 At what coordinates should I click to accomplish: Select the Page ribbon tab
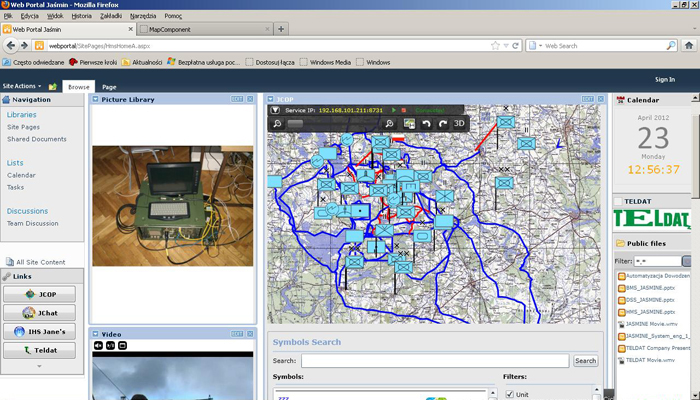click(x=109, y=87)
